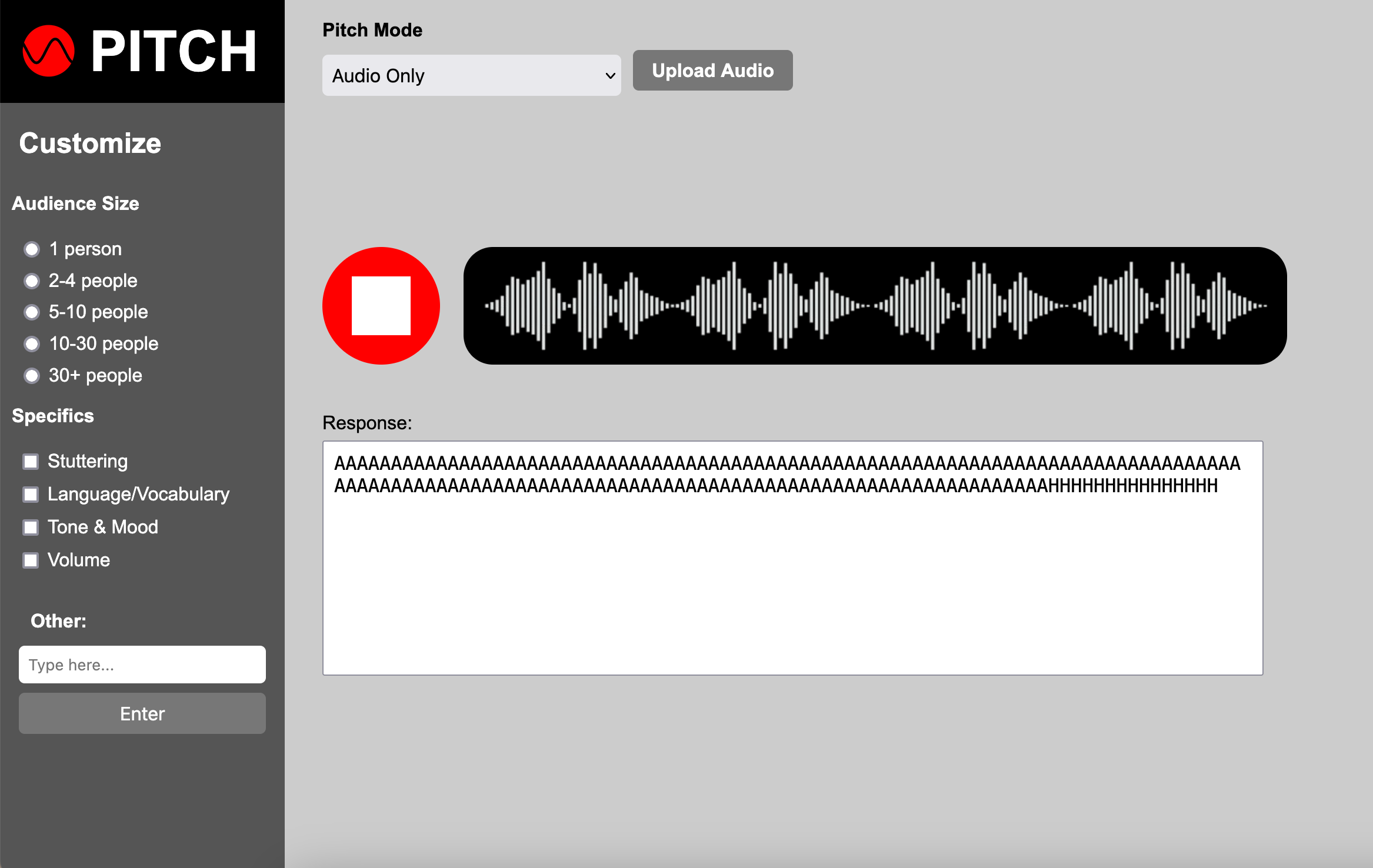Pick the 10-30 people audience option
Image resolution: width=1373 pixels, height=868 pixels.
32,344
